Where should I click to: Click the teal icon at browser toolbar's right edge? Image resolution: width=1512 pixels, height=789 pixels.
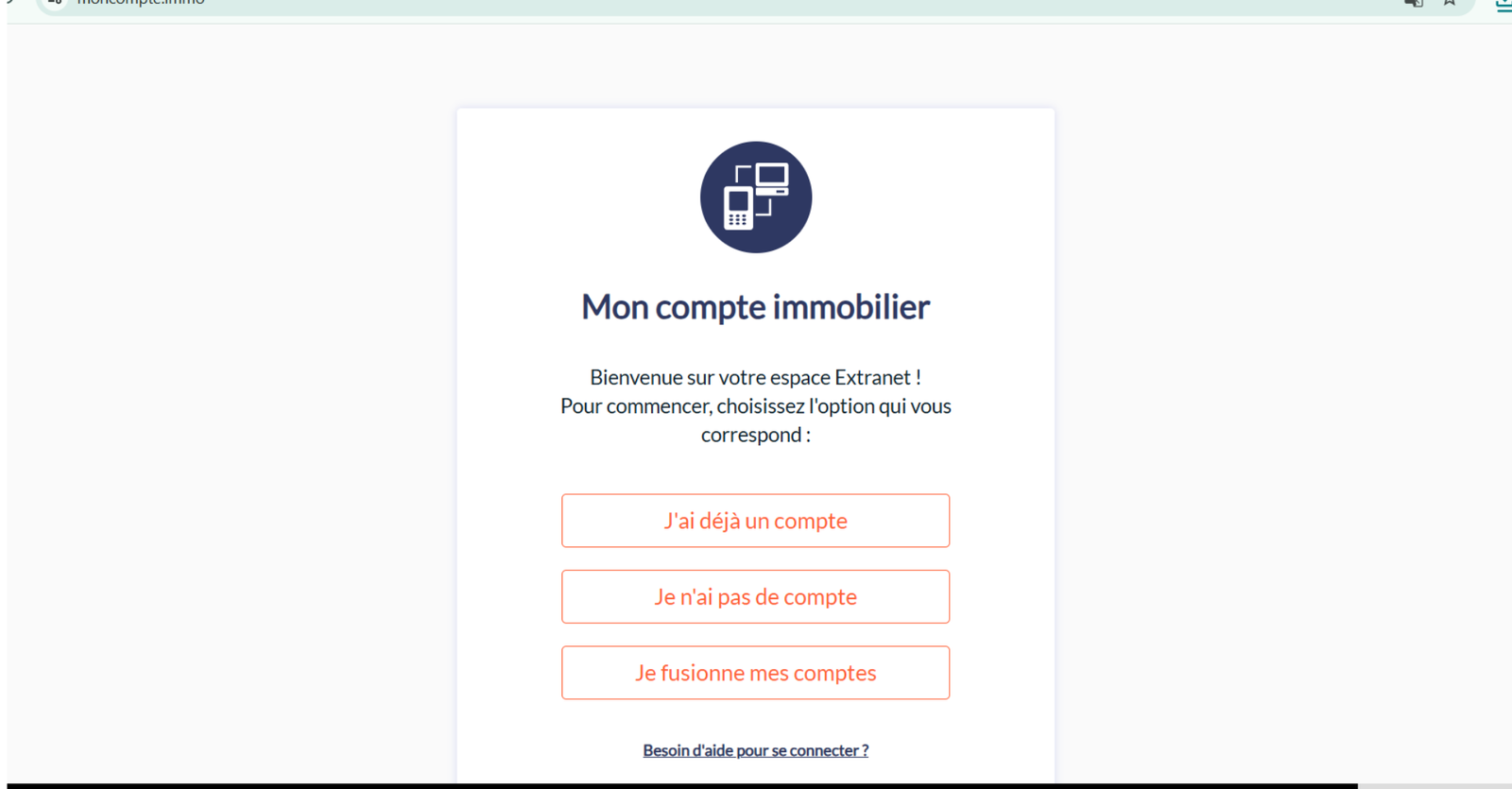[x=1503, y=5]
